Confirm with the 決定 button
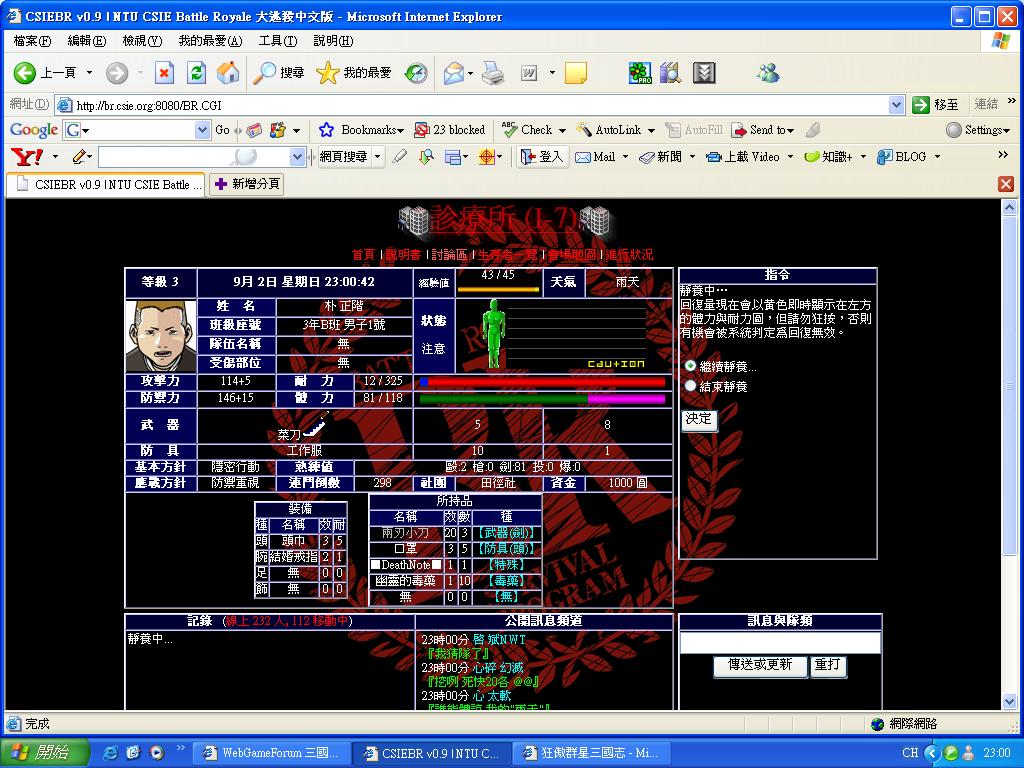1024x768 pixels. [x=698, y=419]
